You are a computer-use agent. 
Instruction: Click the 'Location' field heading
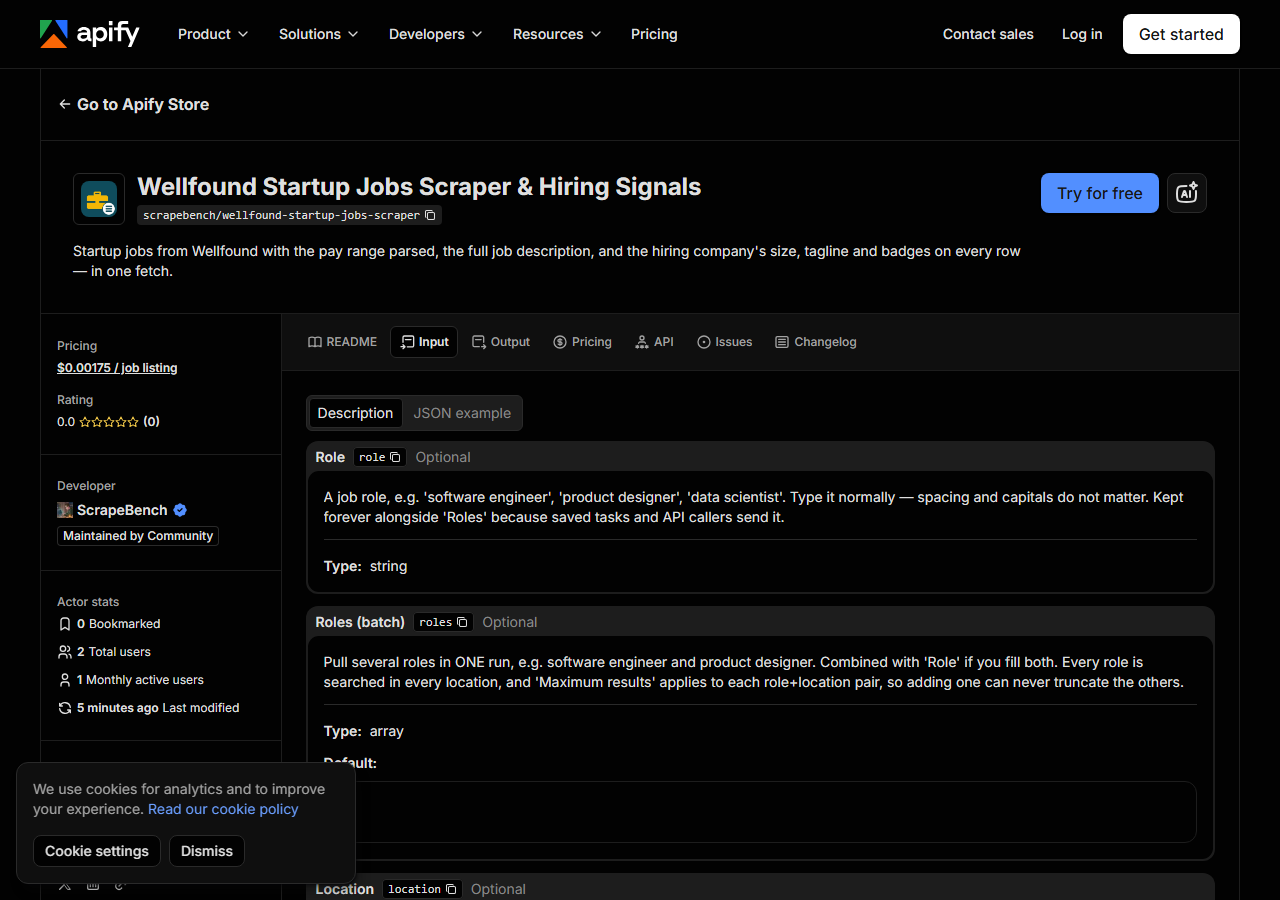(345, 889)
